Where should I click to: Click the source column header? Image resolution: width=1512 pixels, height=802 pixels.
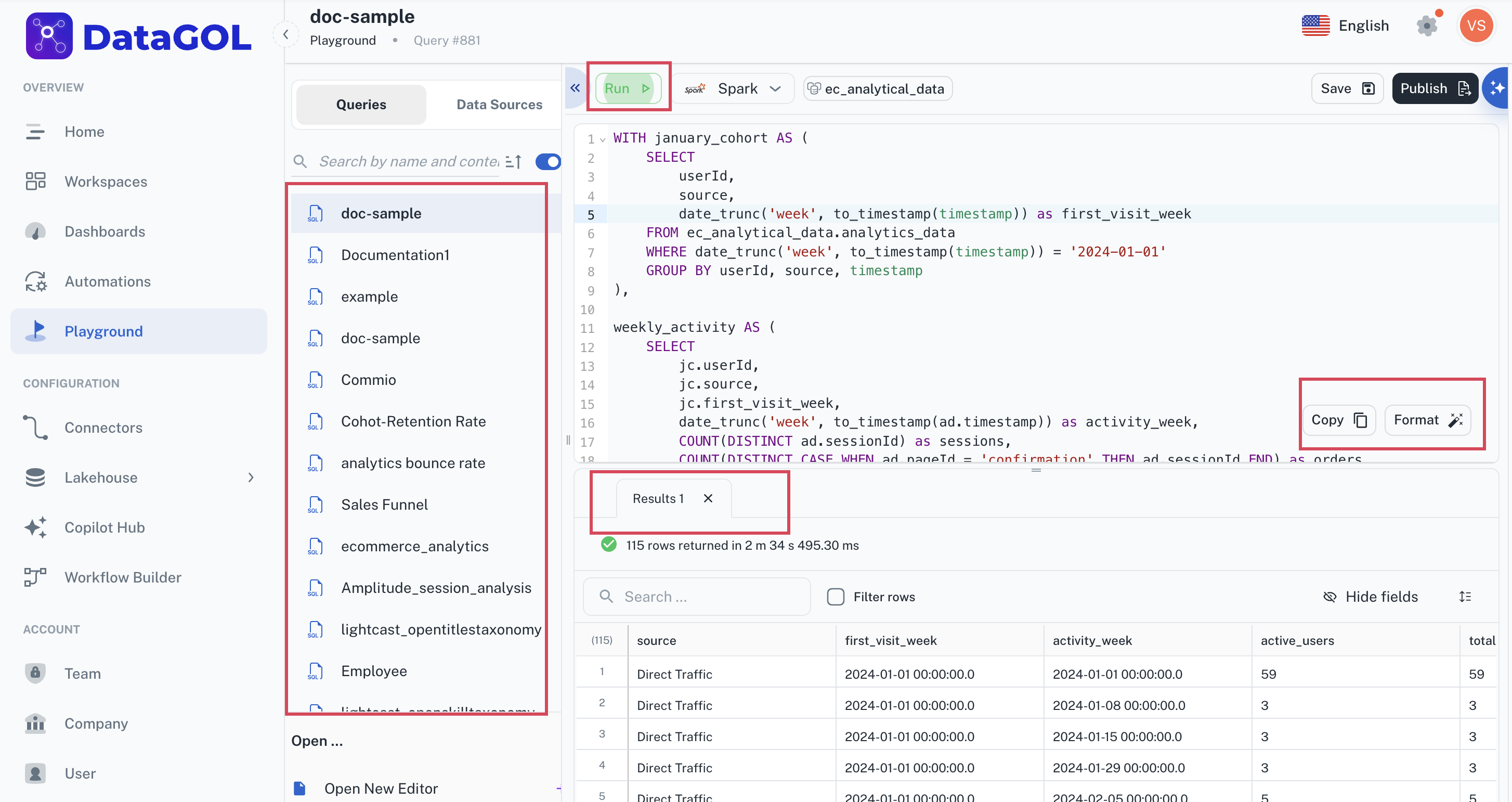[732, 641]
